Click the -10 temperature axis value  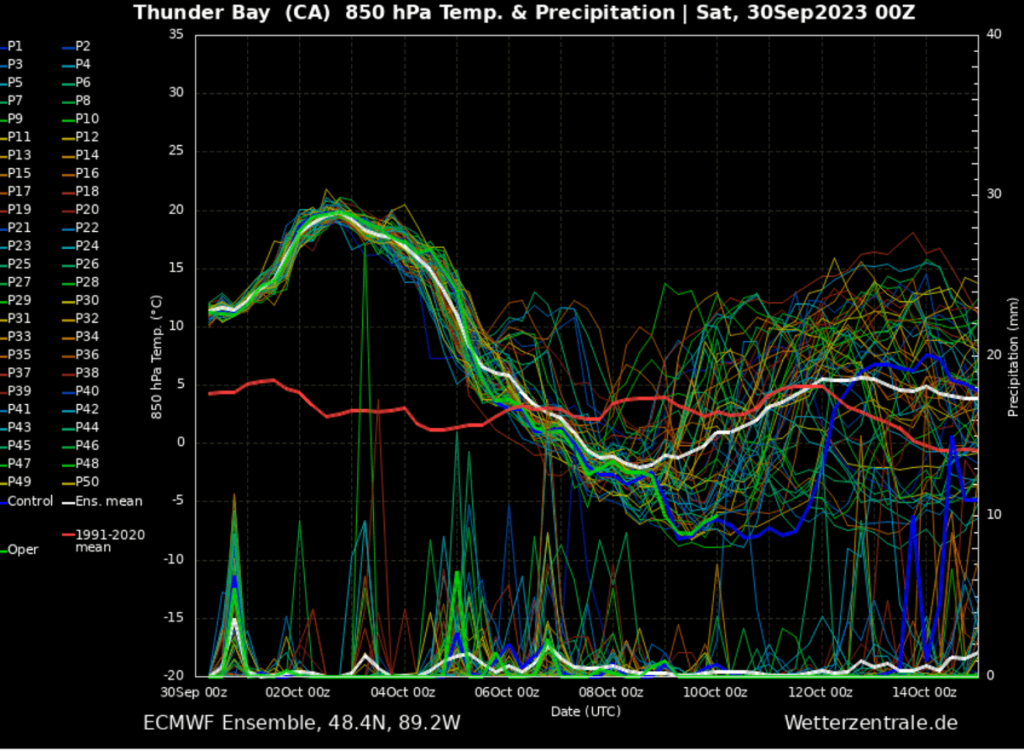click(x=173, y=560)
